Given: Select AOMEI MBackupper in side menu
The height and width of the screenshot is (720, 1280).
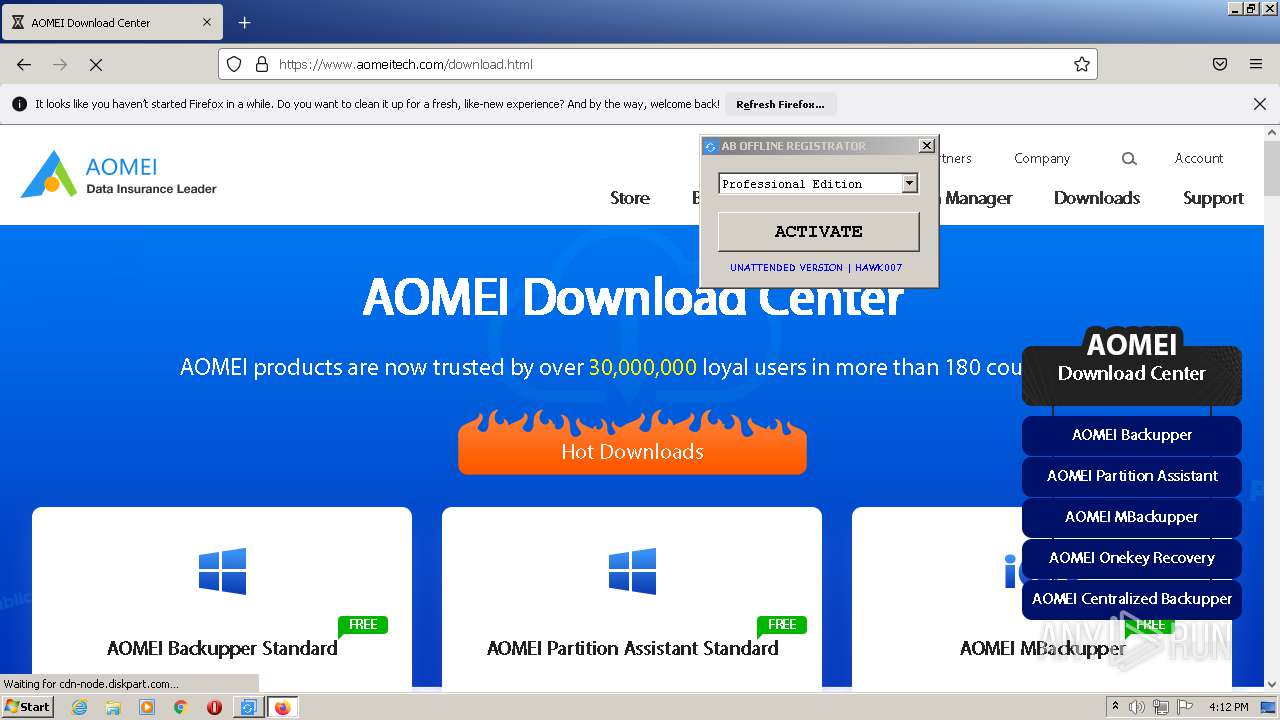Looking at the screenshot, I should [1132, 517].
